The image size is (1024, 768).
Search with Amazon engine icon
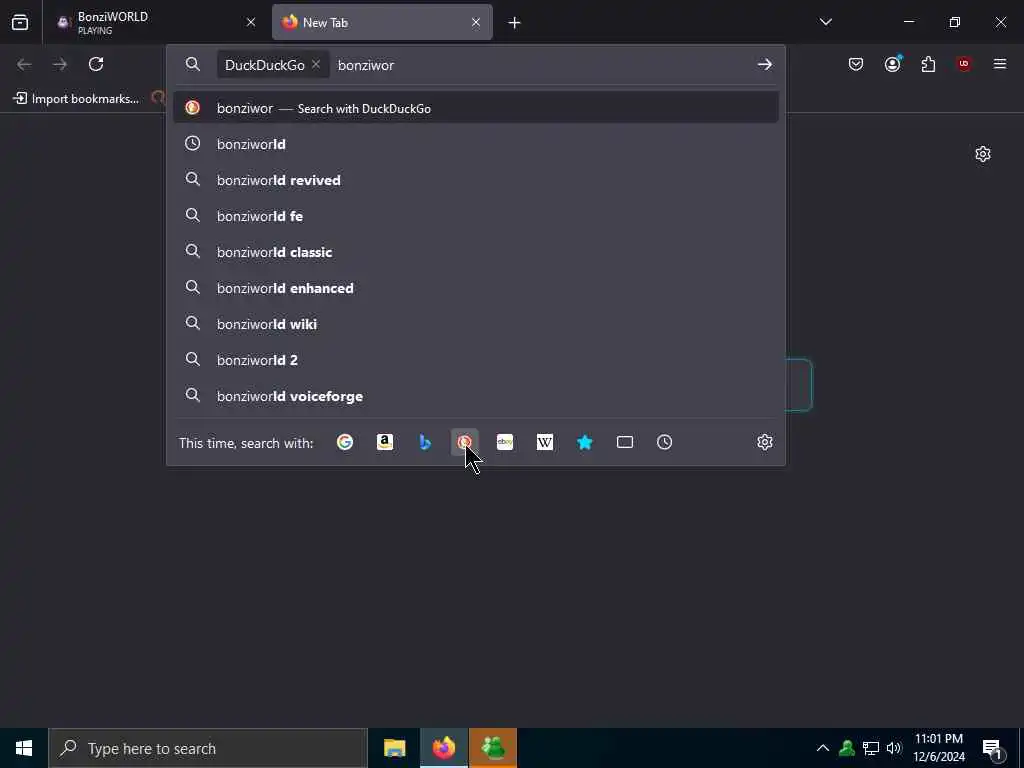pyautogui.click(x=385, y=442)
